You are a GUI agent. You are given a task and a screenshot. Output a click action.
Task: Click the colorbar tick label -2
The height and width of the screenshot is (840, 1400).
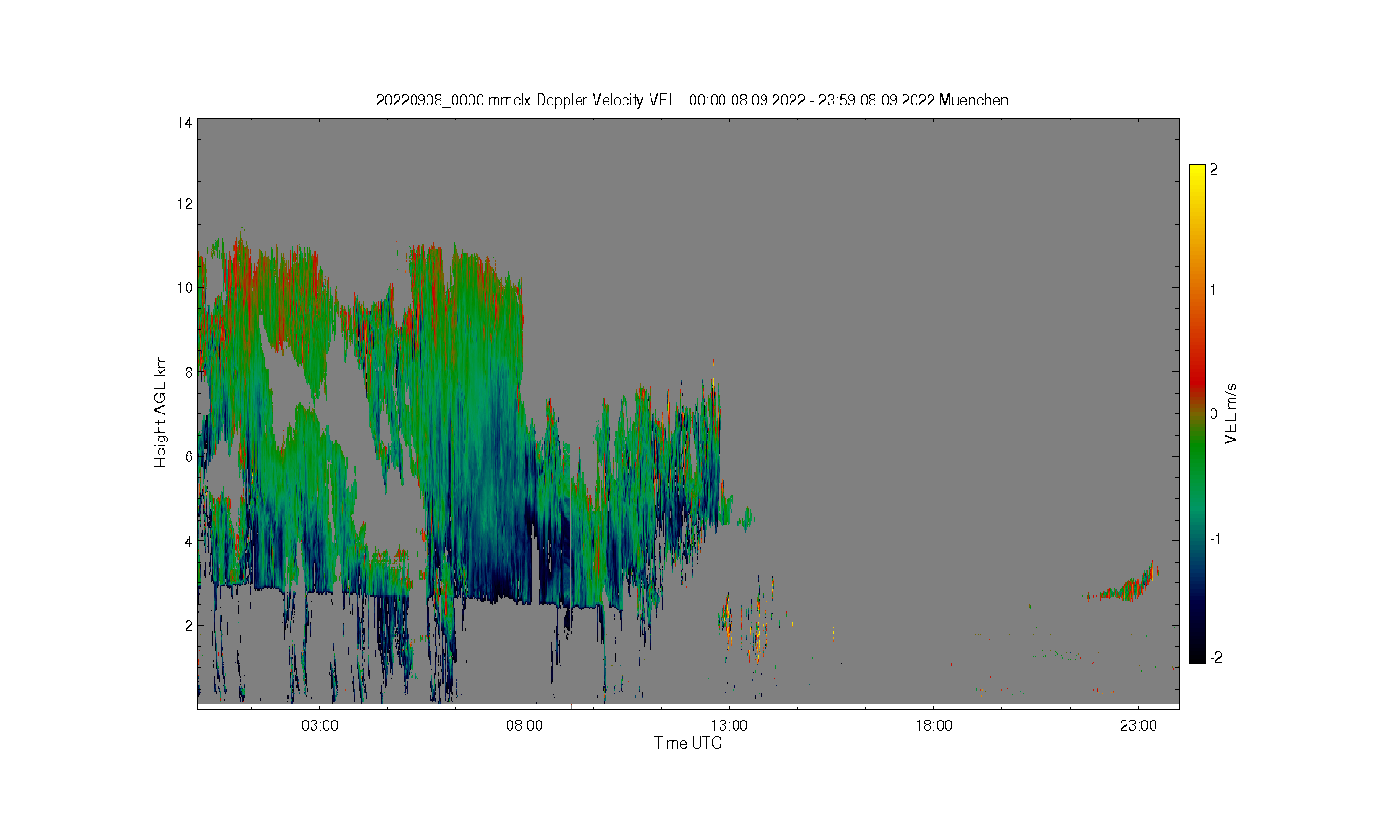tap(1216, 658)
